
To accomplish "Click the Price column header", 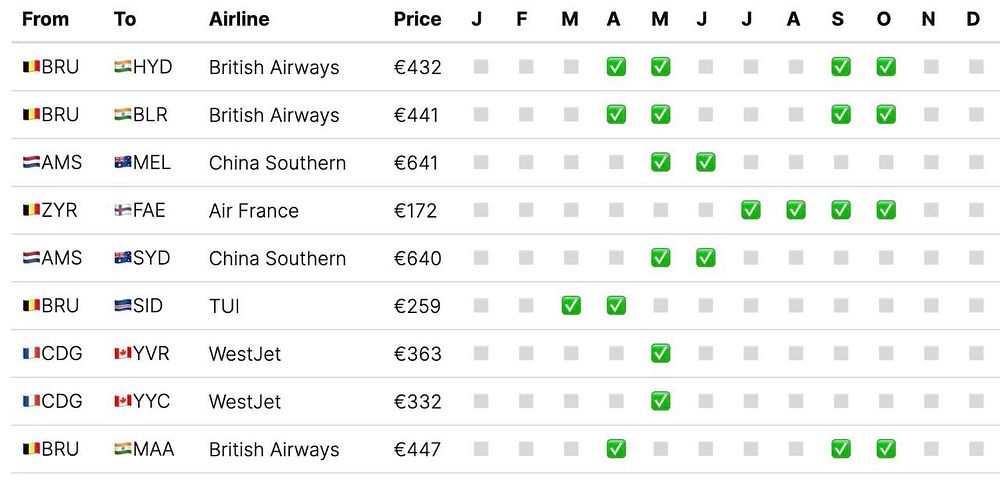I will [x=417, y=19].
